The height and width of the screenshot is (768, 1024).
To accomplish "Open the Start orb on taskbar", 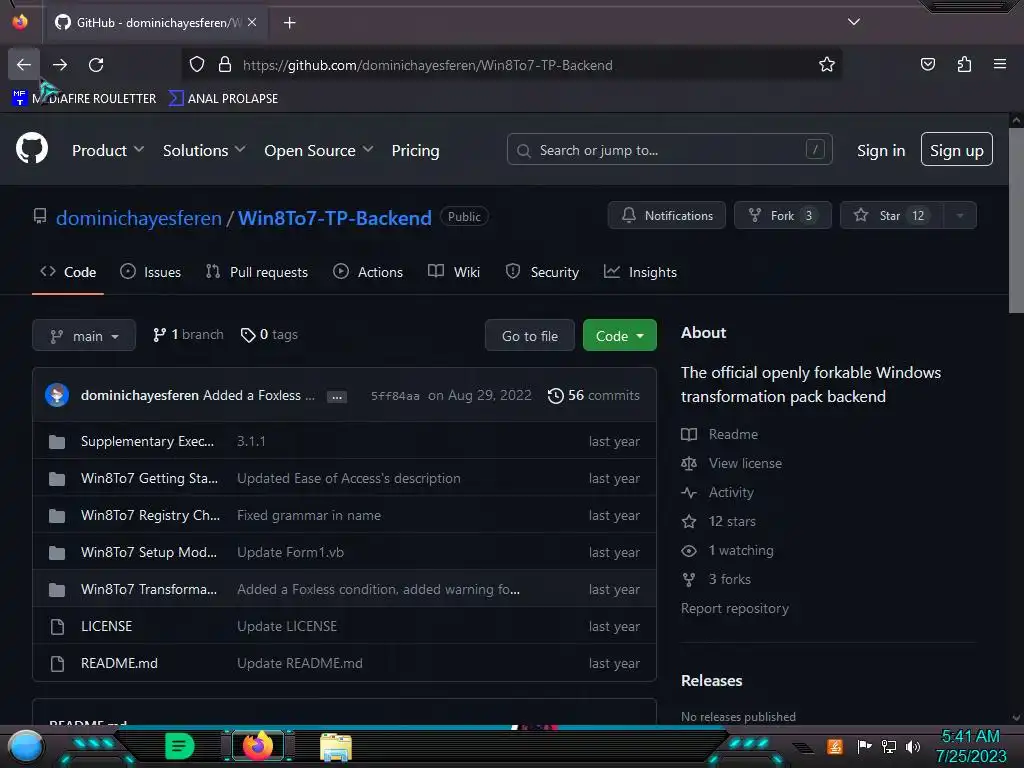I will (26, 746).
